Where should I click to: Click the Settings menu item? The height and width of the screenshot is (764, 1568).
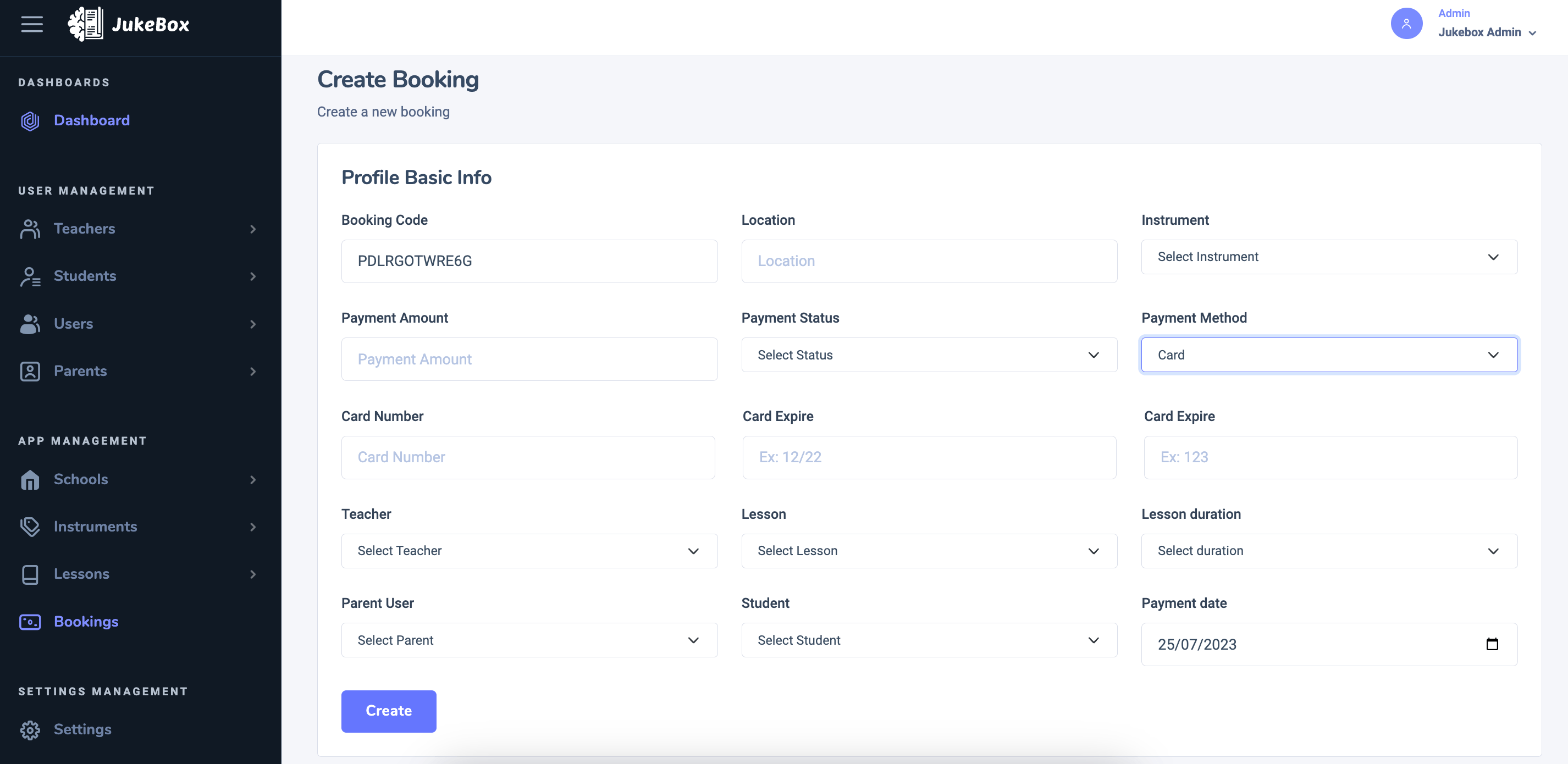click(x=83, y=728)
